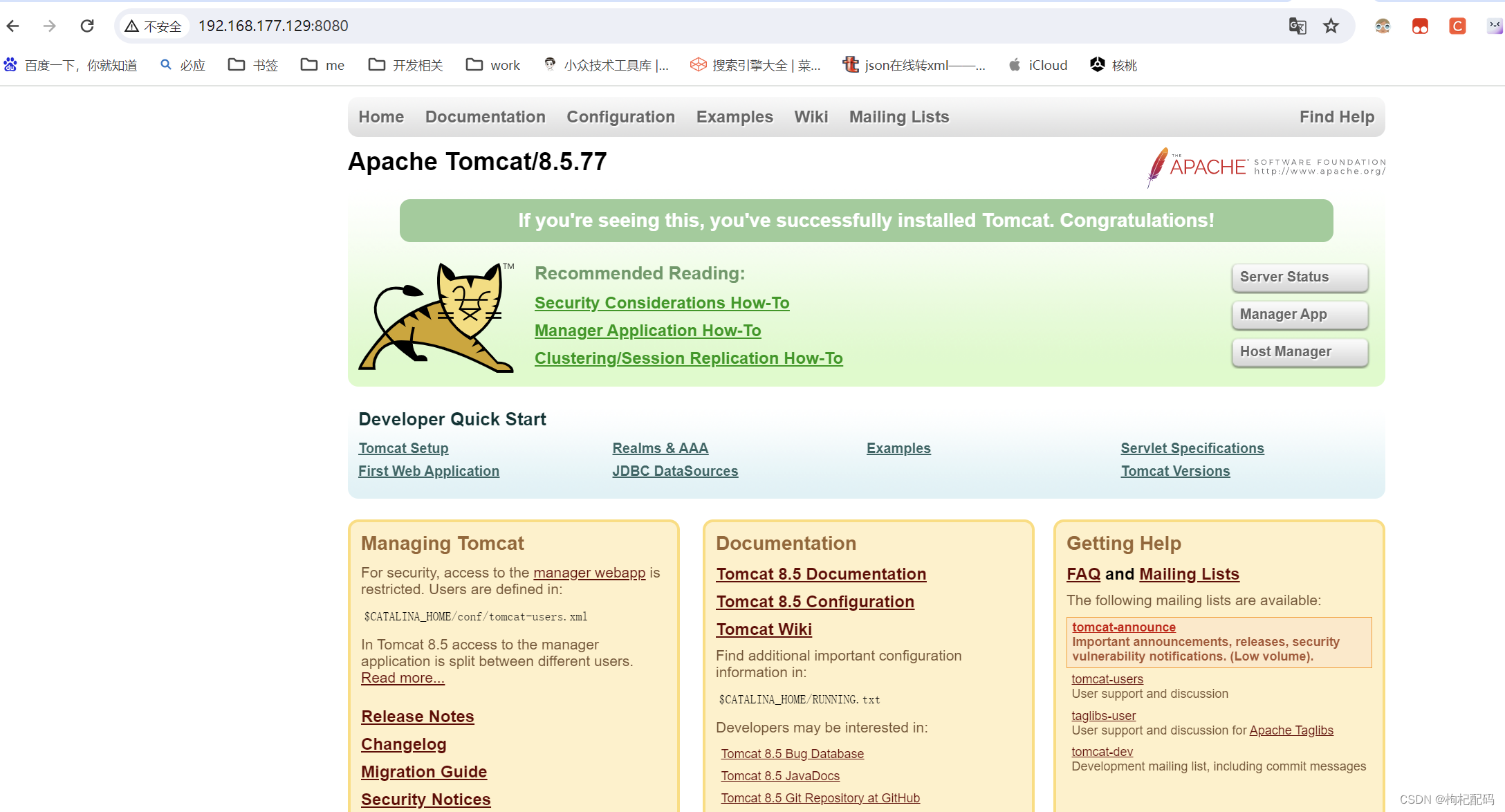Open the manager webapp link
Viewport: 1505px width, 812px height.
[589, 573]
